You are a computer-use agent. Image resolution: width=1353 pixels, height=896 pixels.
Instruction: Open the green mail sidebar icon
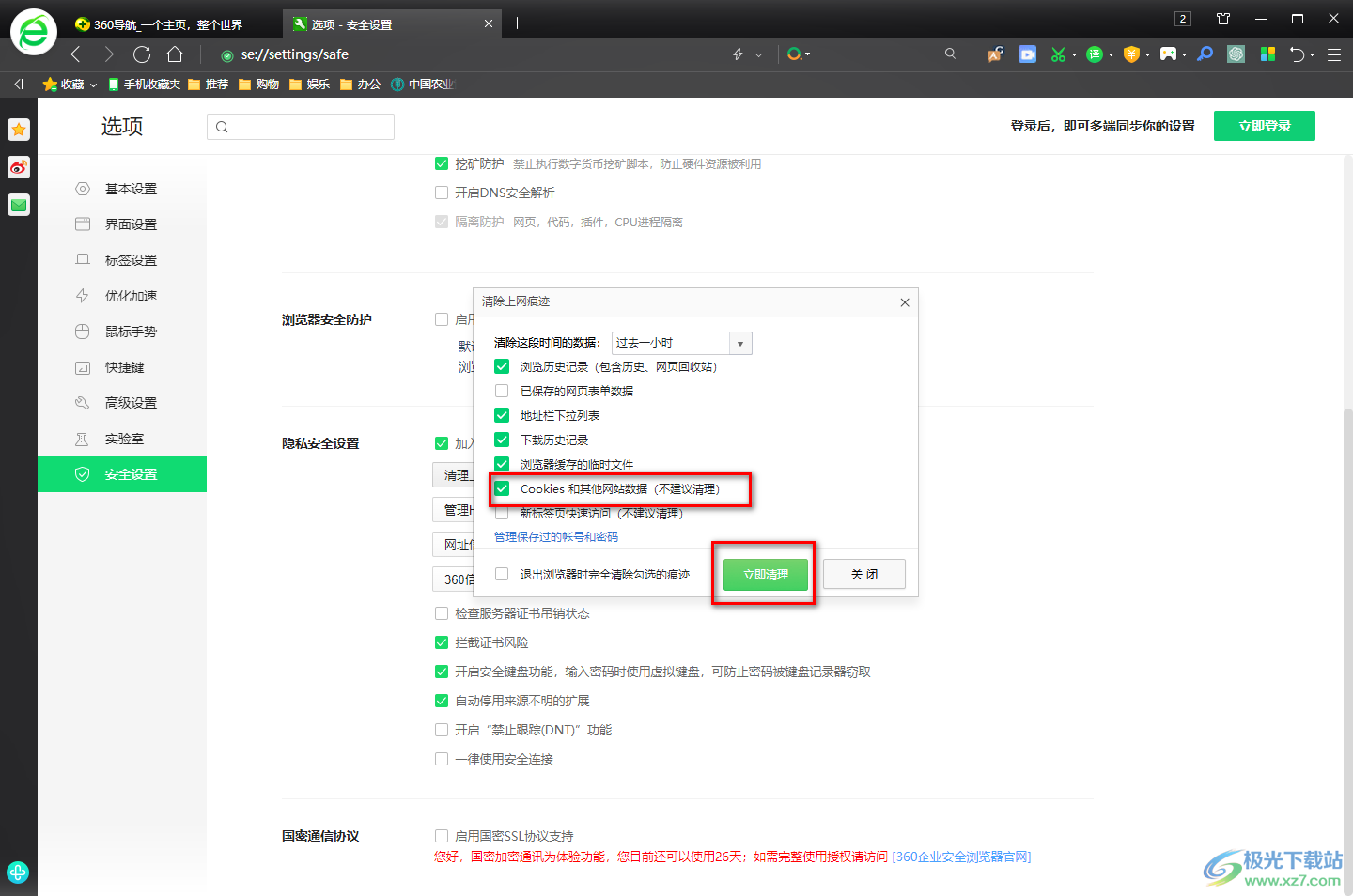pos(19,205)
